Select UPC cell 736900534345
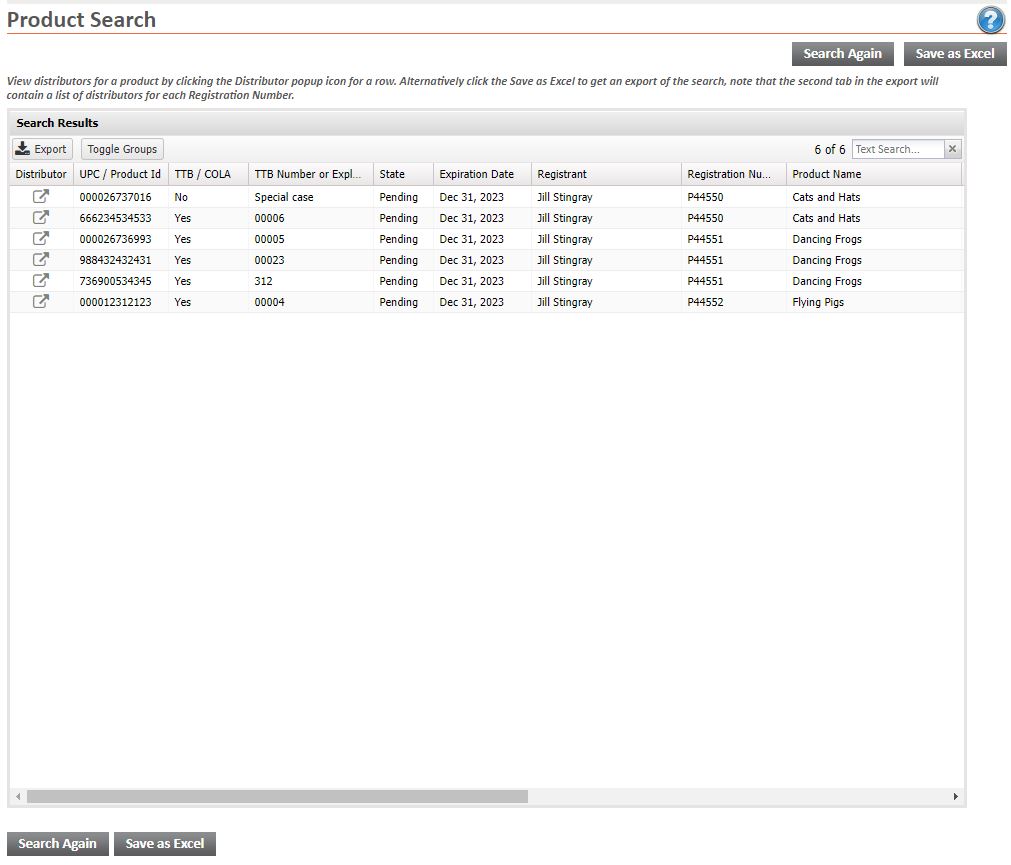The image size is (1011, 865). [x=121, y=281]
